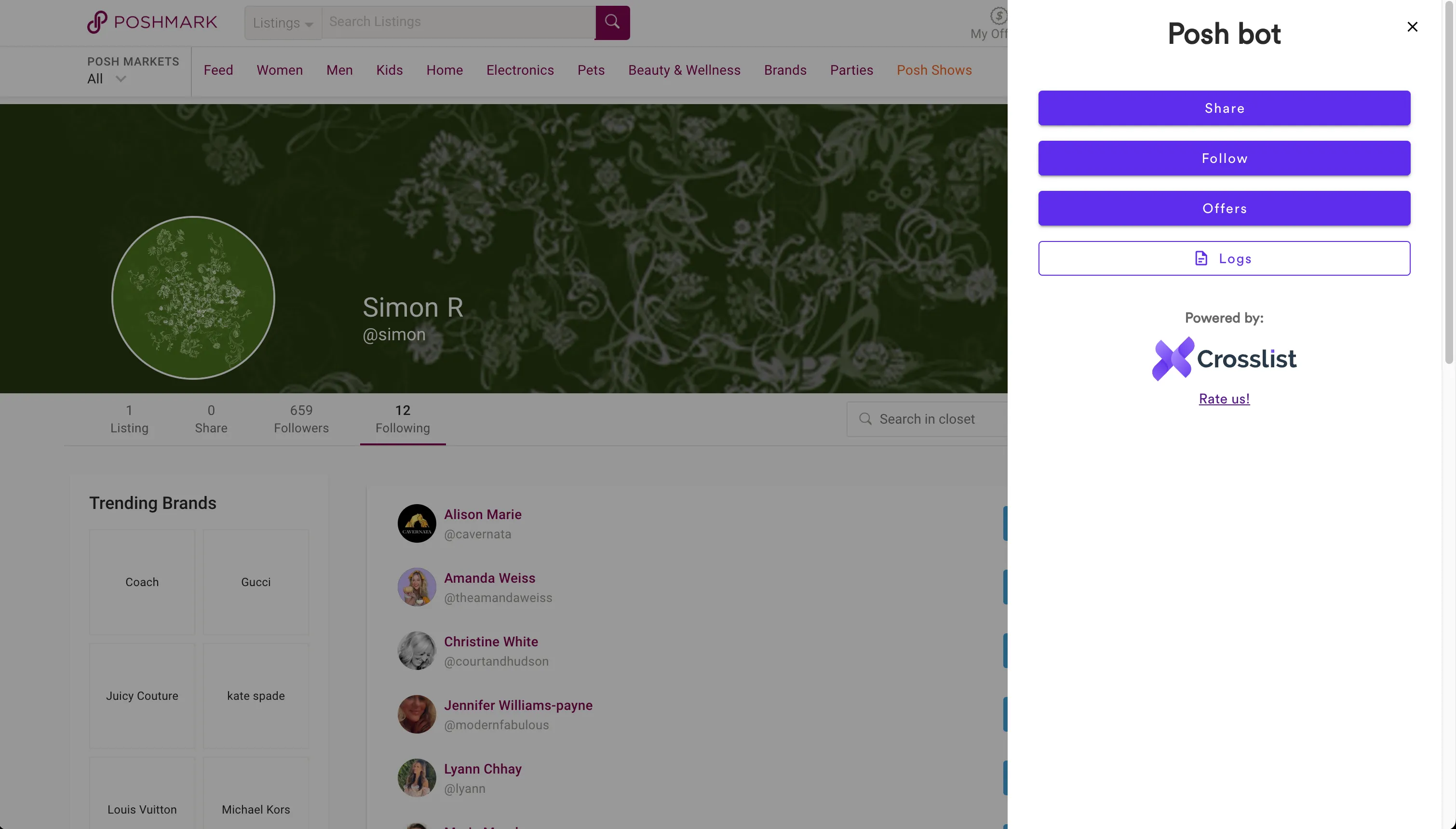Click the Search in closet field
Image resolution: width=1456 pixels, height=829 pixels.
[x=927, y=419]
